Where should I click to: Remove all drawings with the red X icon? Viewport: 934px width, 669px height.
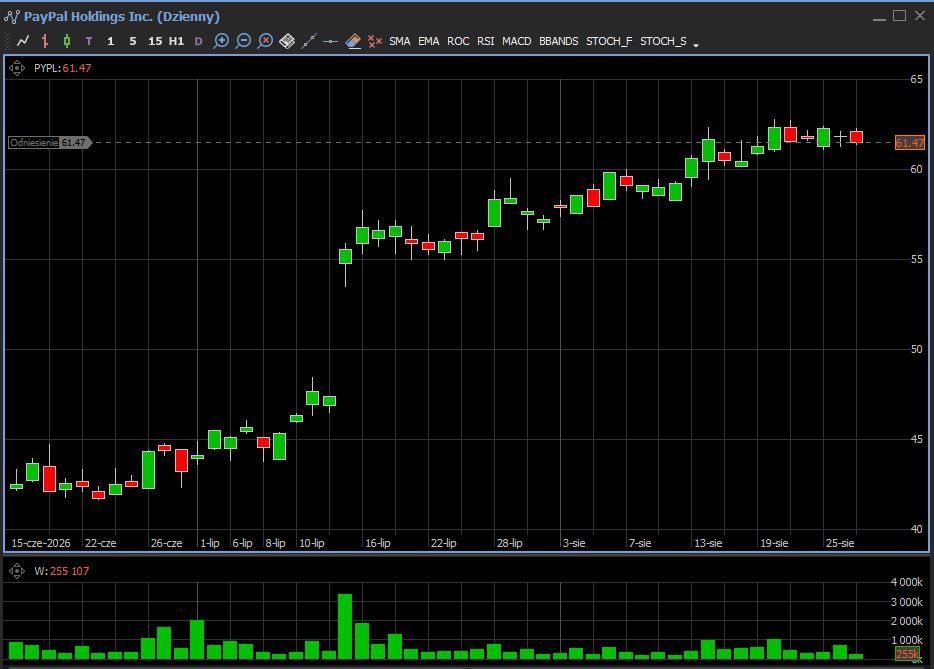pyautogui.click(x=375, y=41)
